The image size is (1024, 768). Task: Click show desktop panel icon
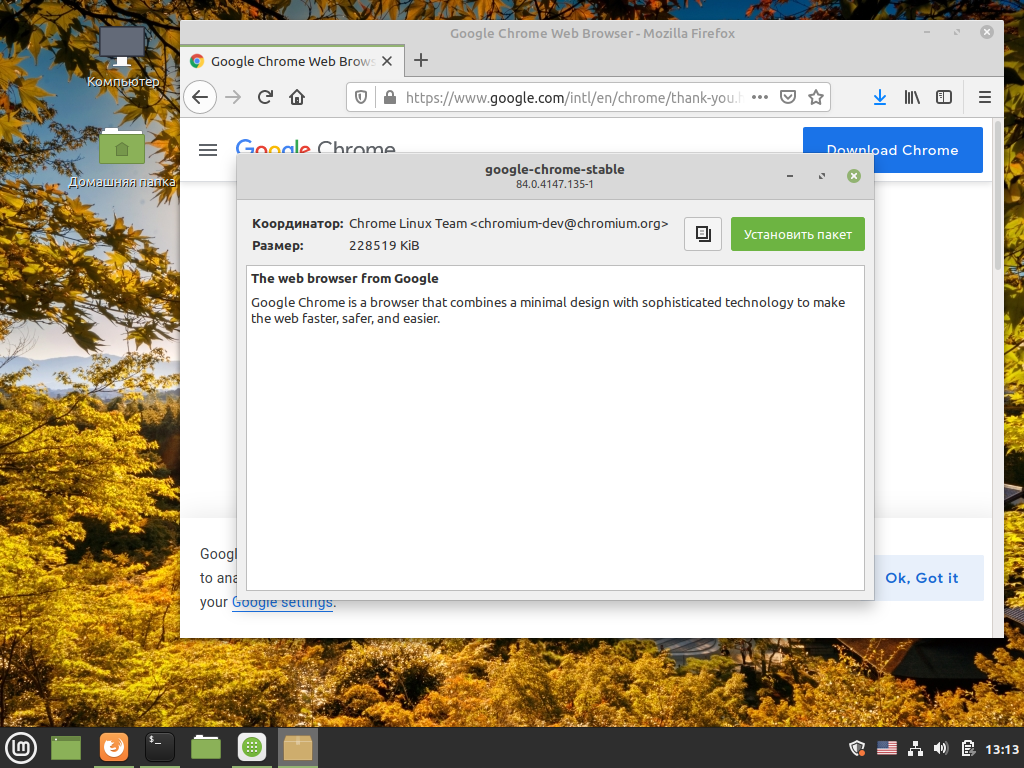click(66, 748)
